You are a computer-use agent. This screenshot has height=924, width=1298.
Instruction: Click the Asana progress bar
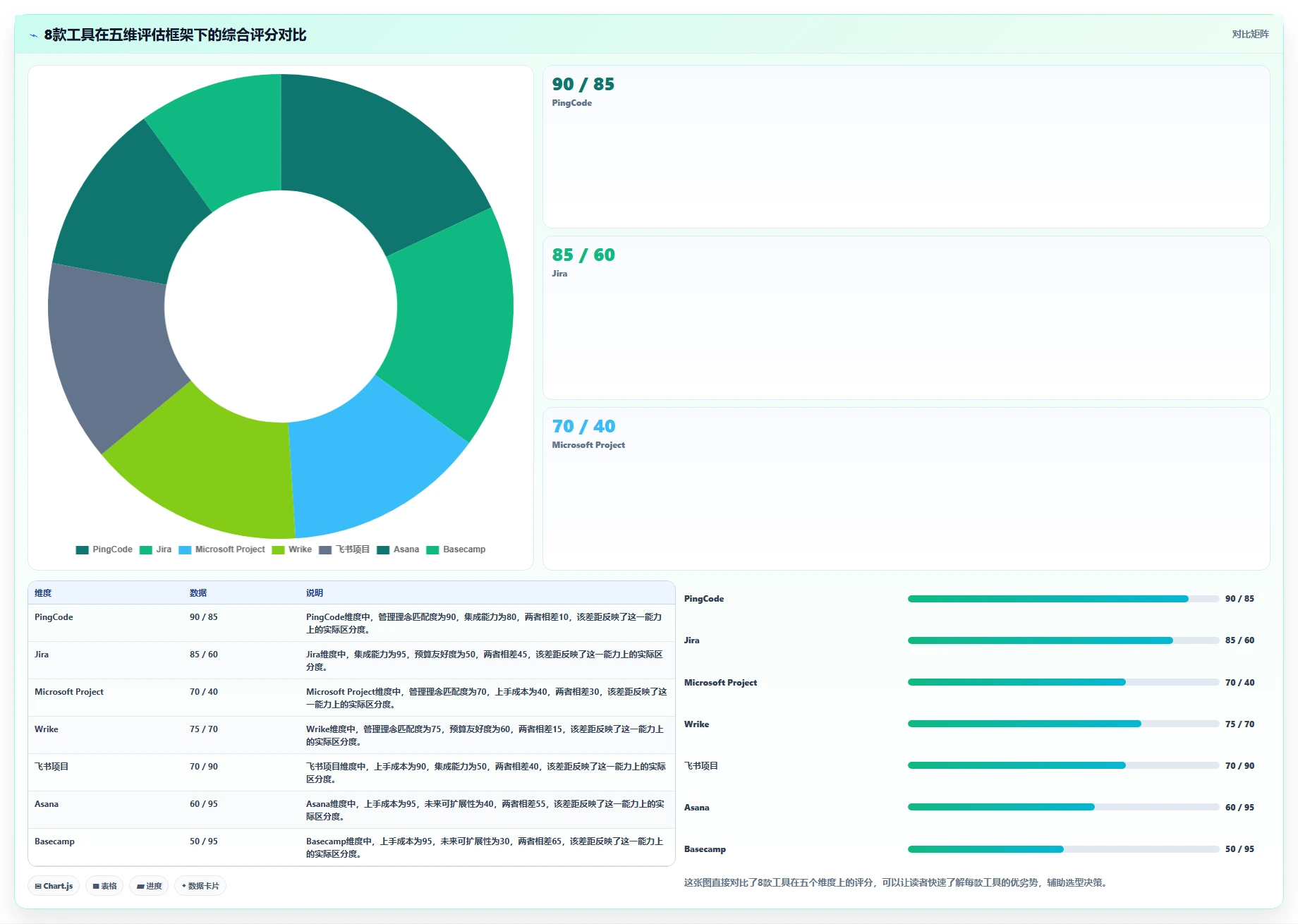[x=1063, y=807]
